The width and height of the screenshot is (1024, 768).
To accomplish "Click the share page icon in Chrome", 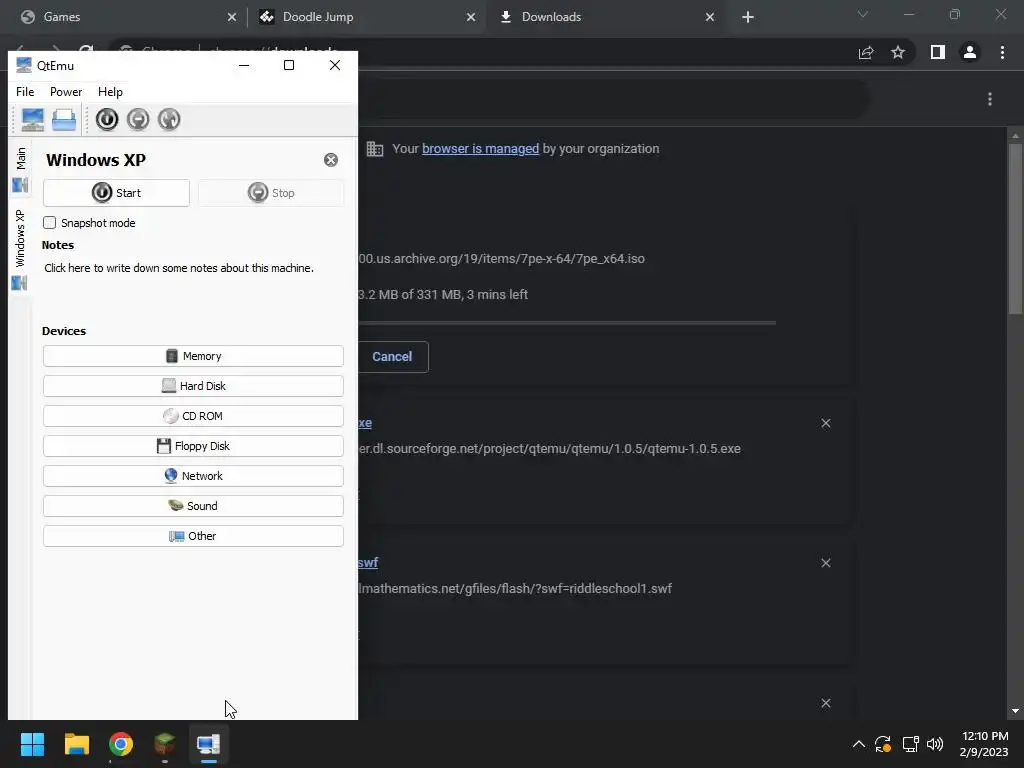I will coord(866,53).
